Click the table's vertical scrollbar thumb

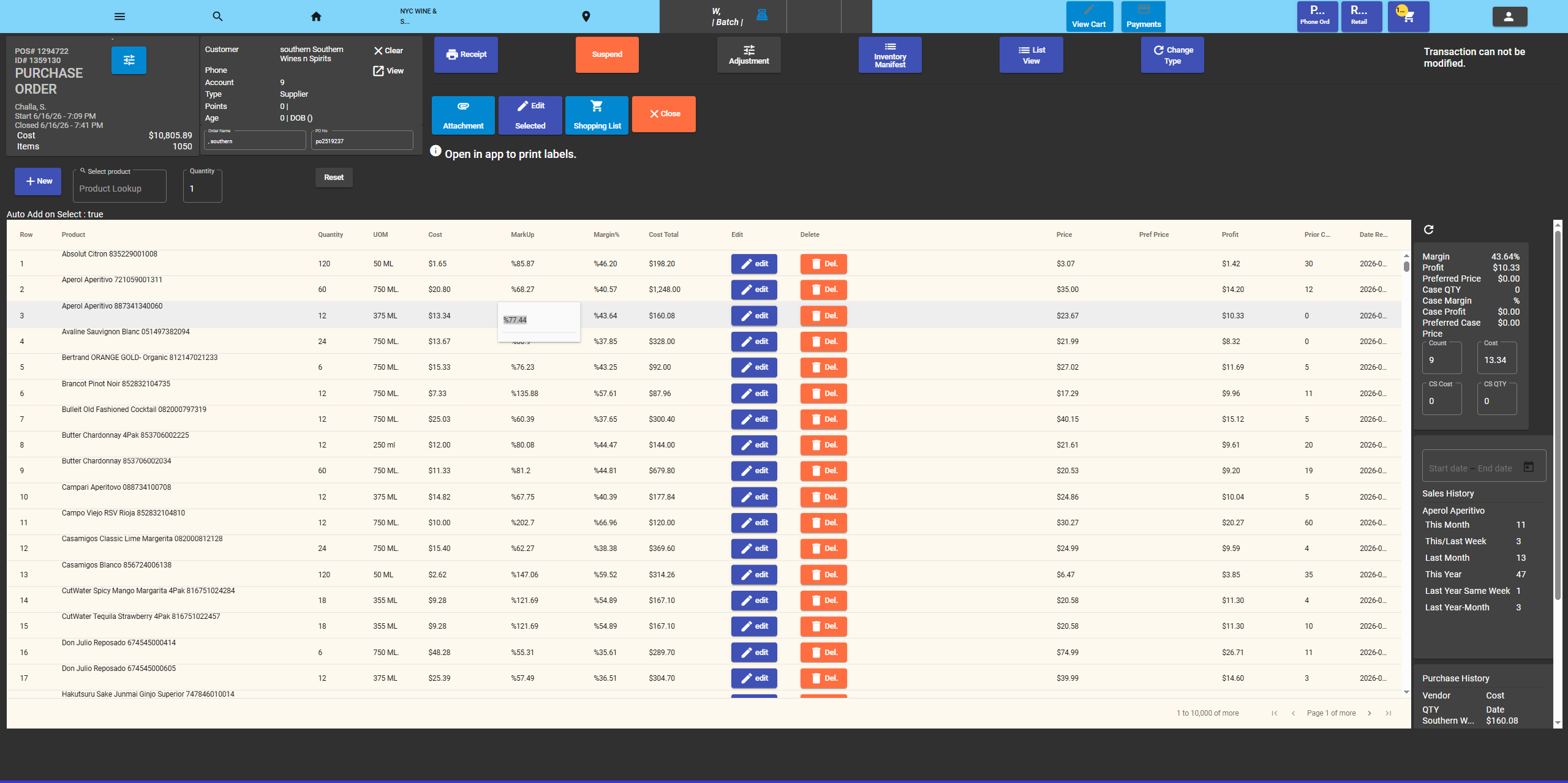click(1406, 266)
